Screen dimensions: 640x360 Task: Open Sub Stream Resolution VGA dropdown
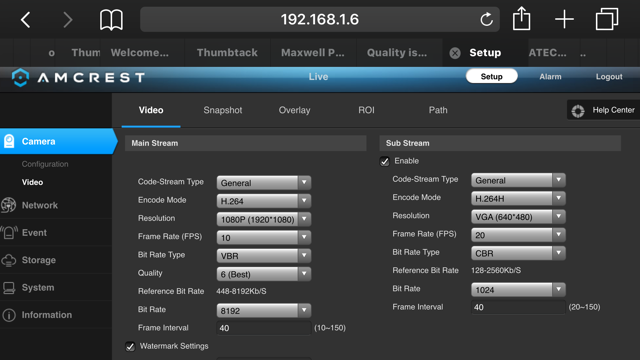[x=518, y=216]
